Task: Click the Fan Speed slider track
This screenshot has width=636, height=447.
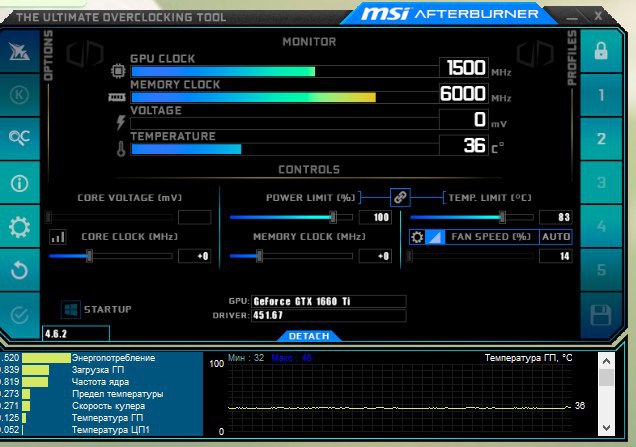Action: click(472, 256)
